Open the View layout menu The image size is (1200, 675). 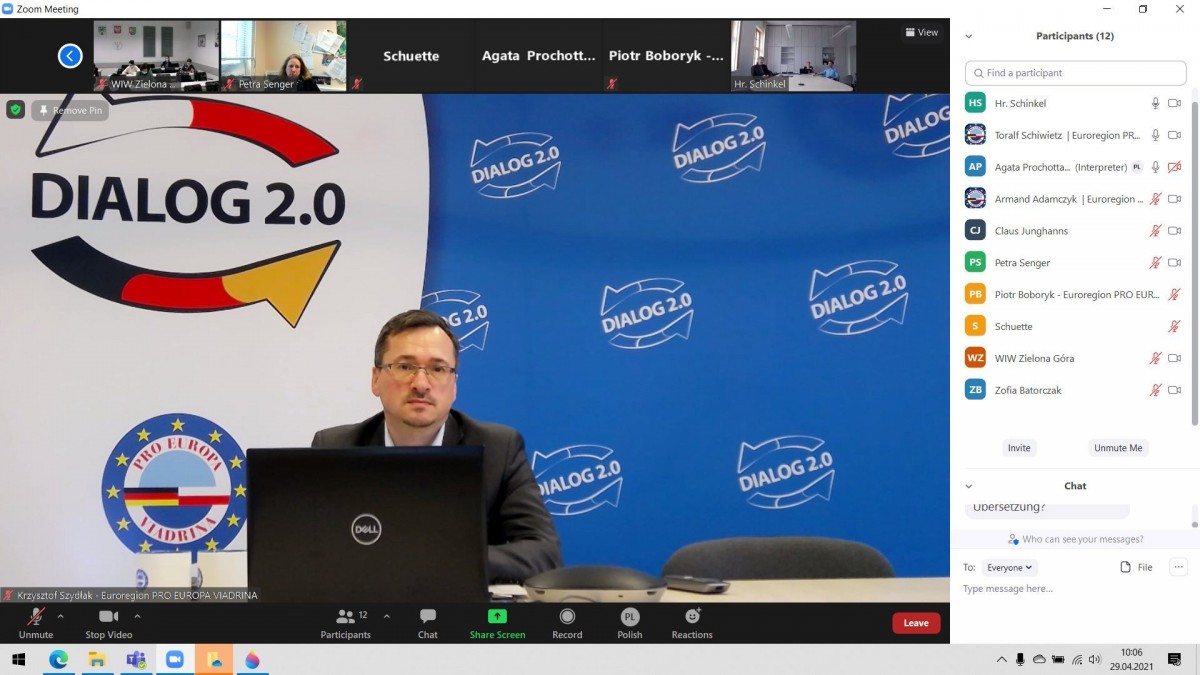click(921, 32)
